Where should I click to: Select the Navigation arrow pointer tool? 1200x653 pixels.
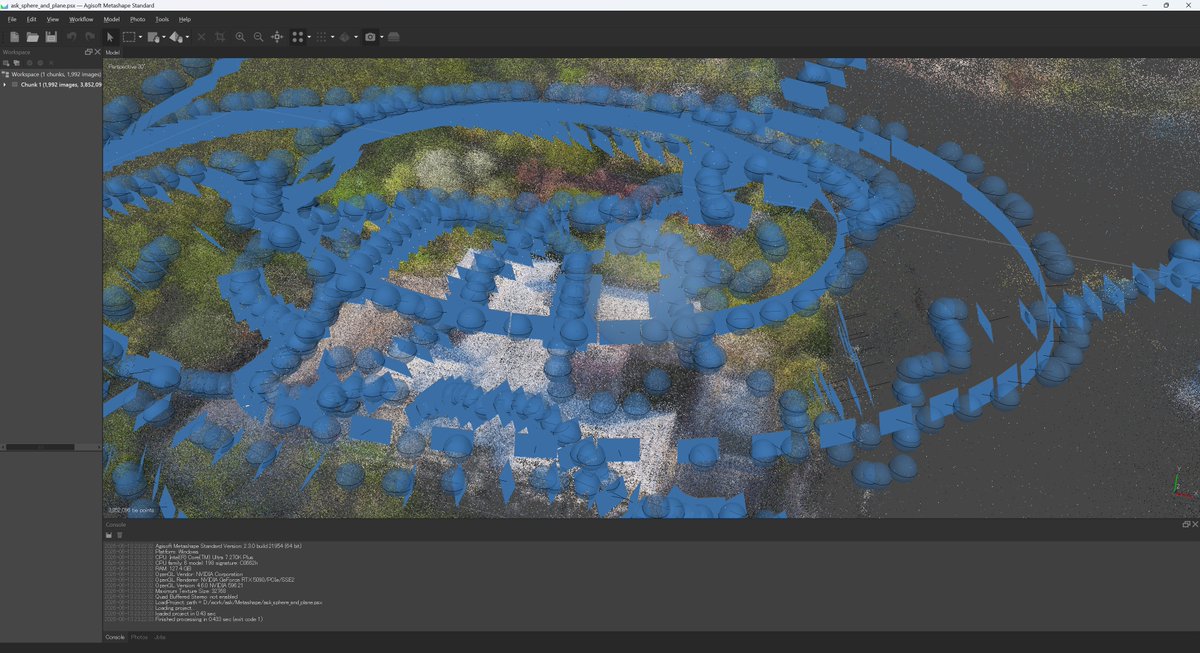110,37
